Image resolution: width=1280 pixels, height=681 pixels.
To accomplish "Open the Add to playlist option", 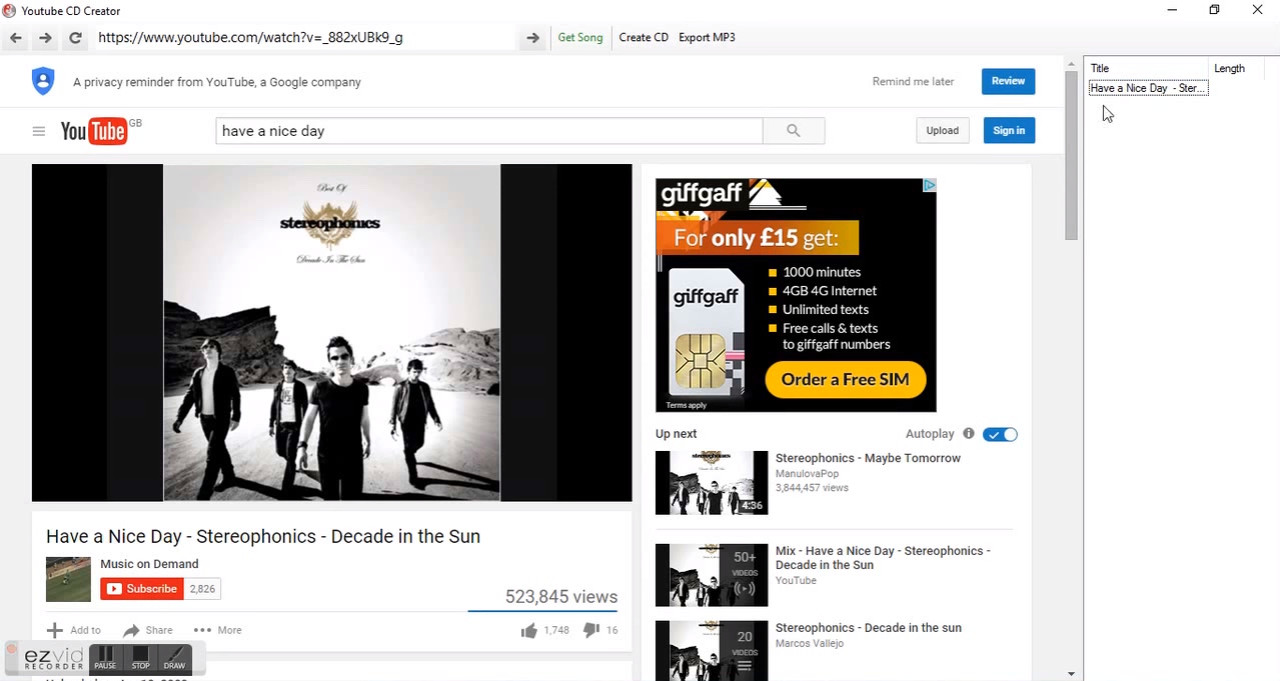I will [x=74, y=630].
